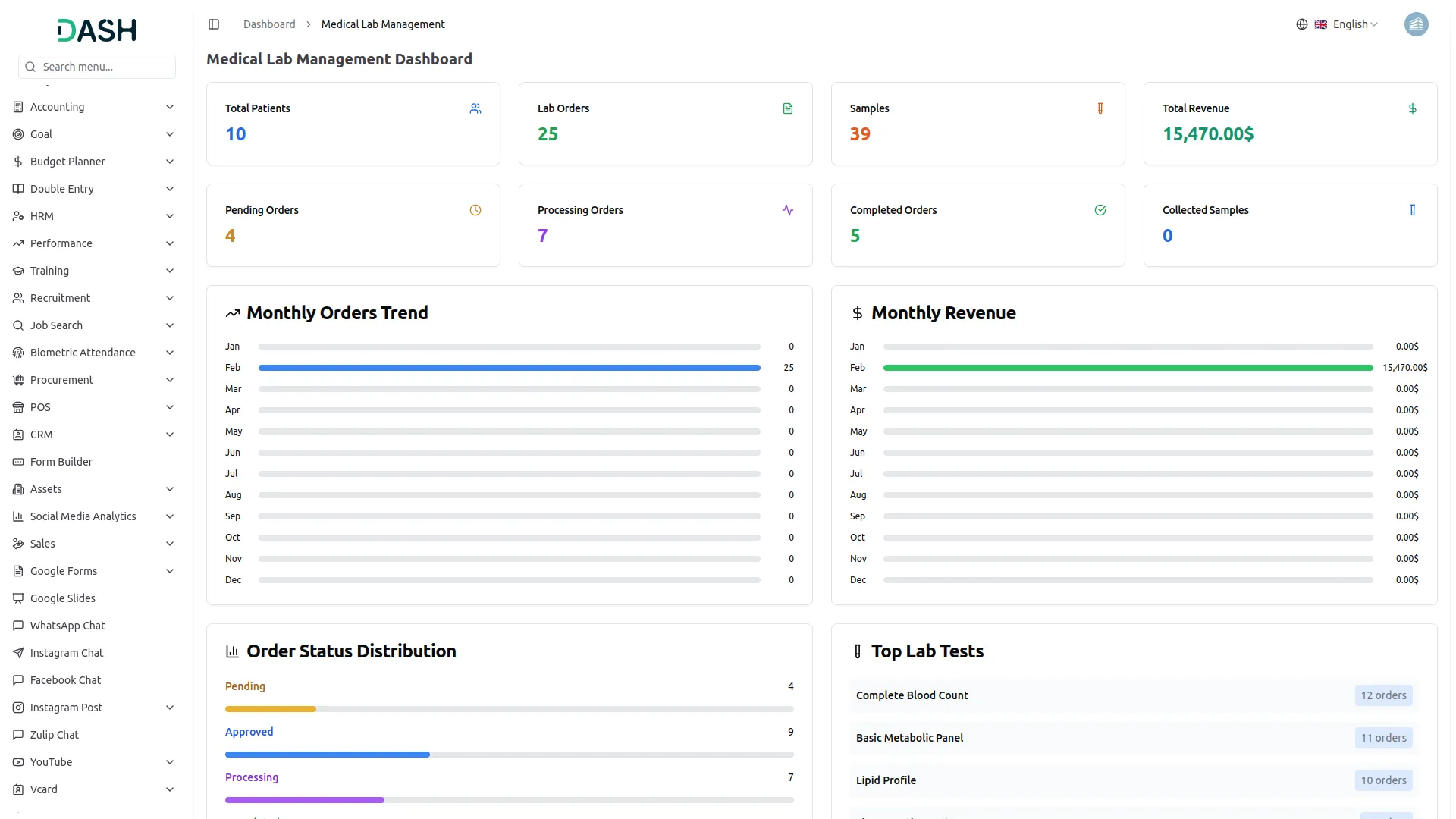Click the February orders progress bar
This screenshot has height=819, width=1456.
[x=509, y=368]
